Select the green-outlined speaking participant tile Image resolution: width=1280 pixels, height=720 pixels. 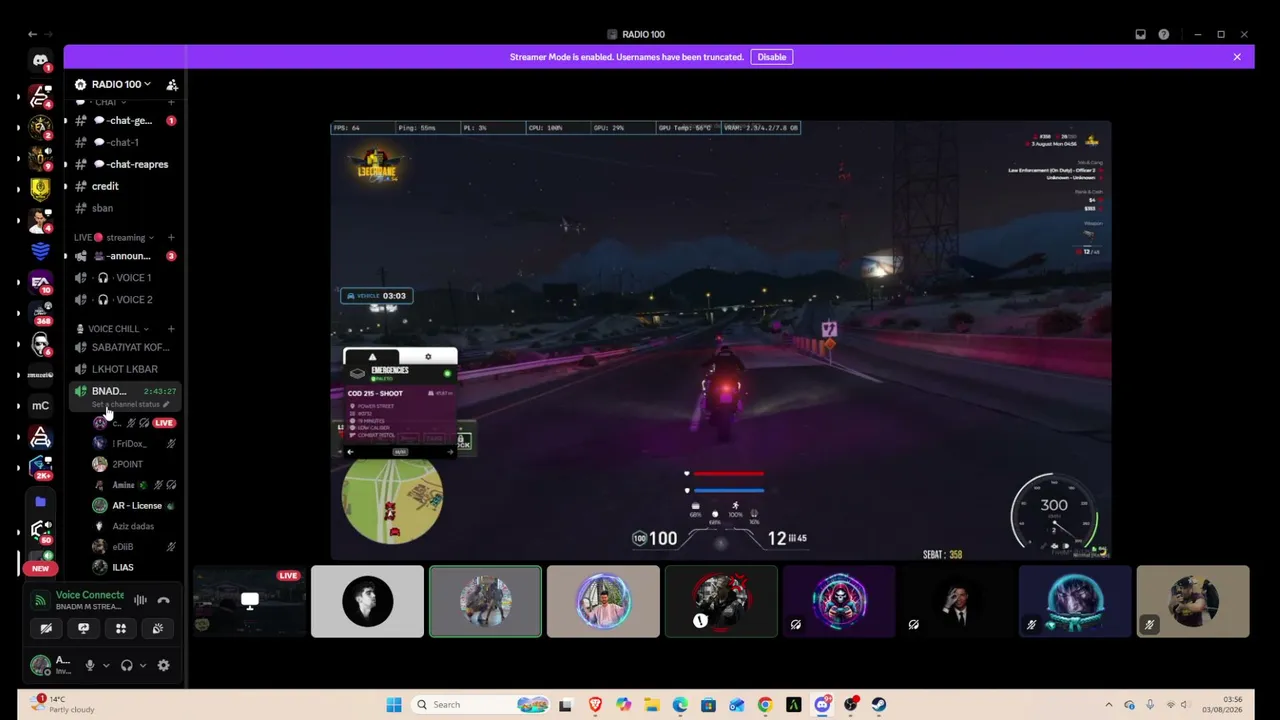tap(485, 601)
